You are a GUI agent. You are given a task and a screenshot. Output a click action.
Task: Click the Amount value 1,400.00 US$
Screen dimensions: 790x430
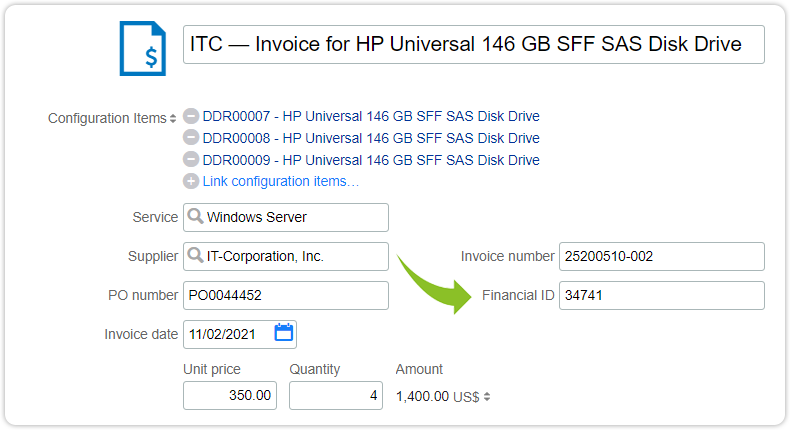(437, 397)
